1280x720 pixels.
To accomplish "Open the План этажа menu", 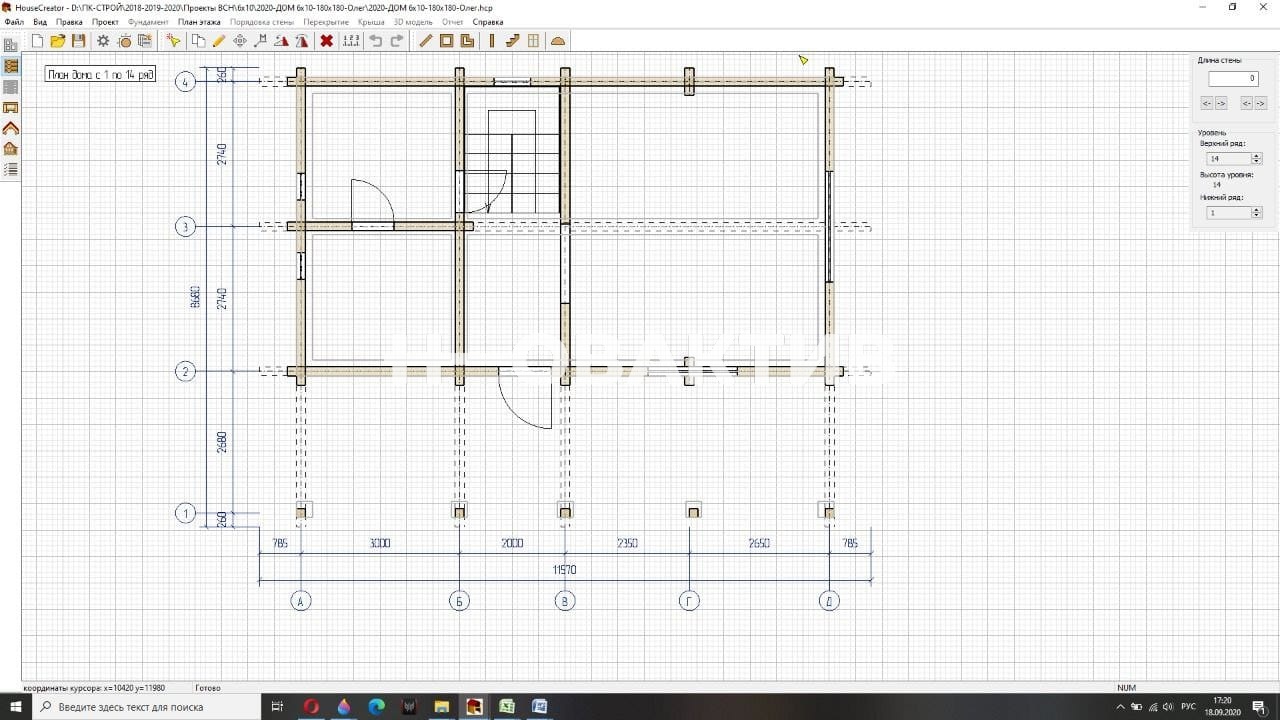I will pyautogui.click(x=199, y=21).
